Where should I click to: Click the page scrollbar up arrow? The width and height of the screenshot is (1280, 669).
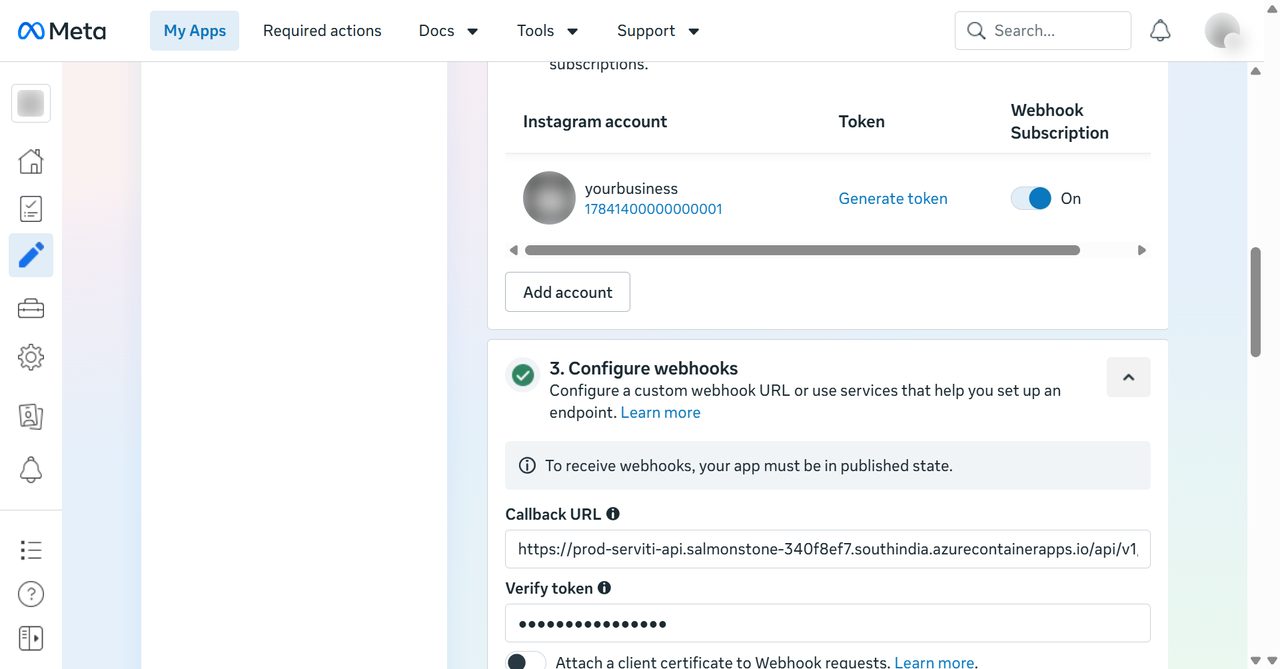coord(1256,71)
